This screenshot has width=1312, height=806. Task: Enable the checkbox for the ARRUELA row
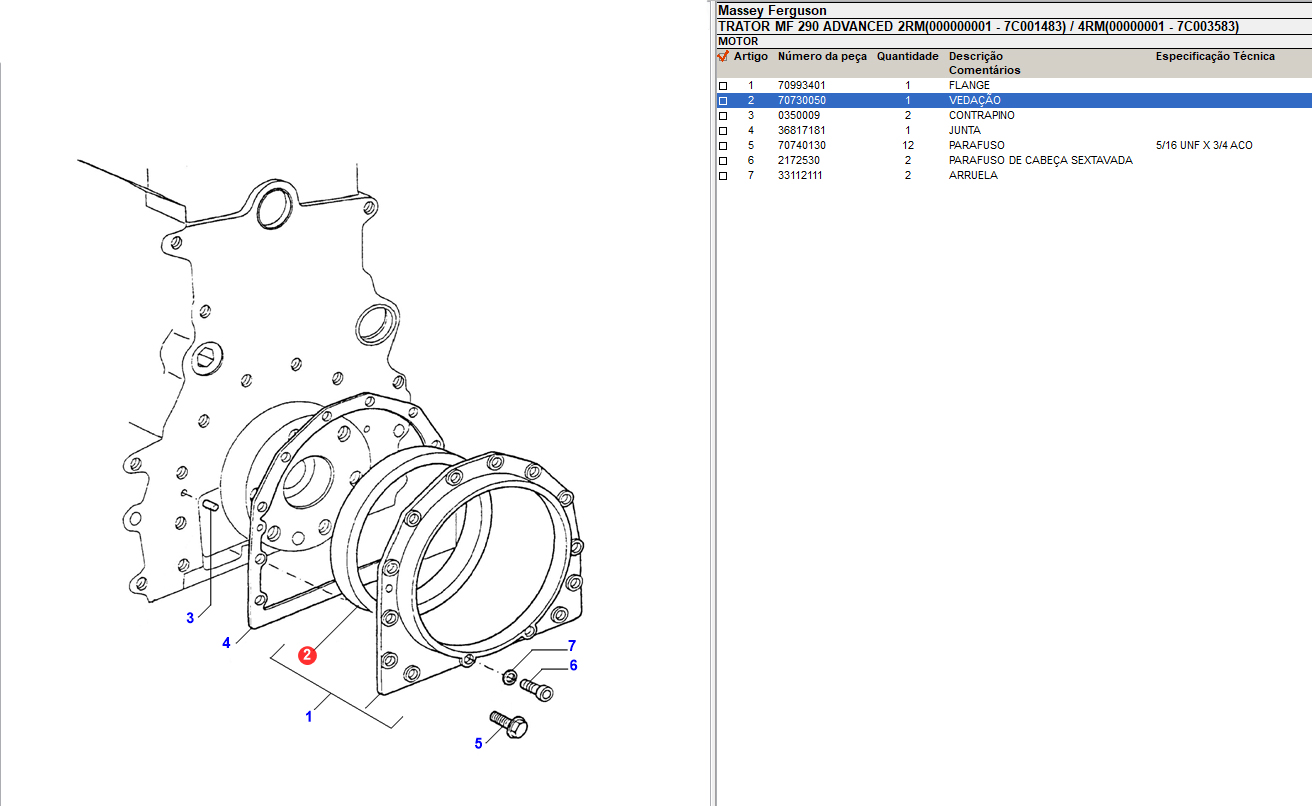click(723, 176)
